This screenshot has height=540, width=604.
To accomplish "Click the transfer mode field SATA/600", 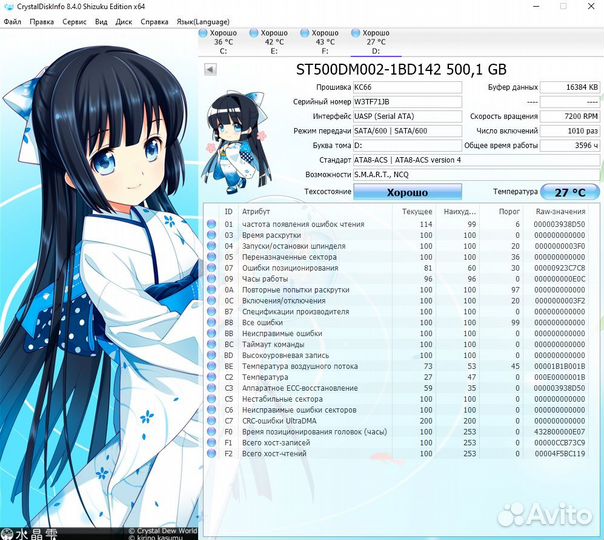I will (407, 131).
